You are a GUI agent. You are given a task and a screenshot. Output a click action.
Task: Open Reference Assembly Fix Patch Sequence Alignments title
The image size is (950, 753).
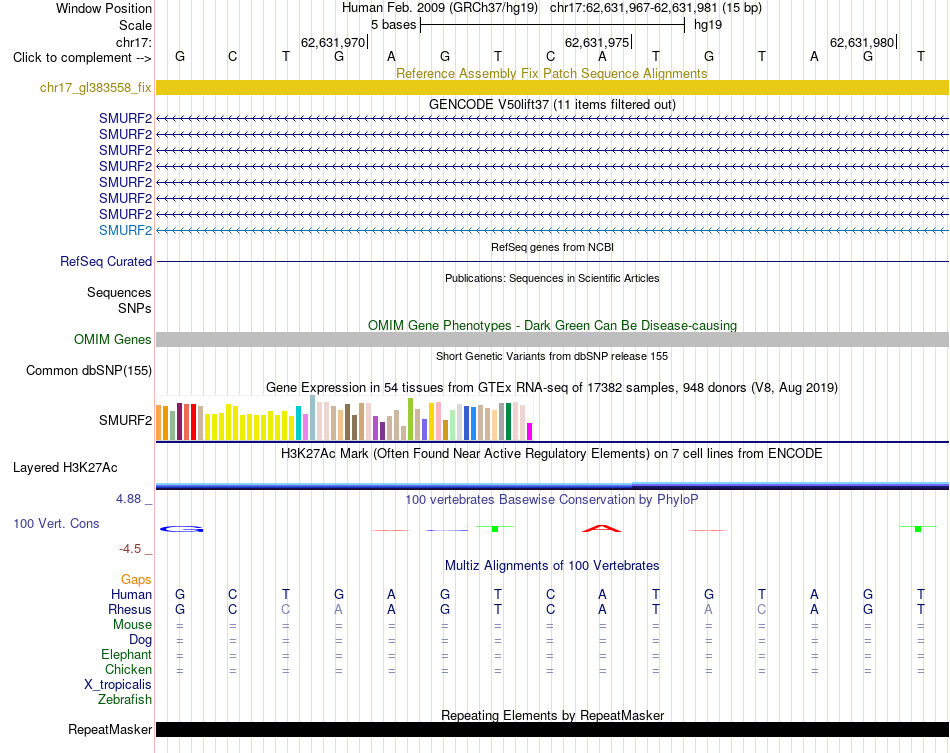point(551,73)
